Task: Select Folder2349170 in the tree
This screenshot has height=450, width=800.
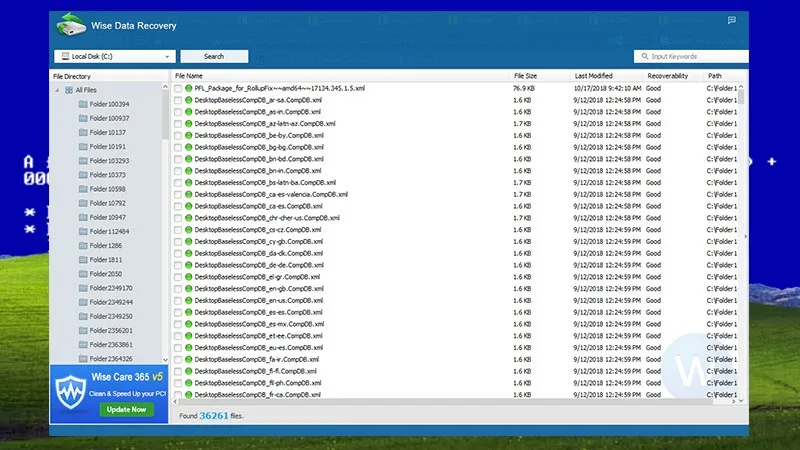Action: [111, 288]
